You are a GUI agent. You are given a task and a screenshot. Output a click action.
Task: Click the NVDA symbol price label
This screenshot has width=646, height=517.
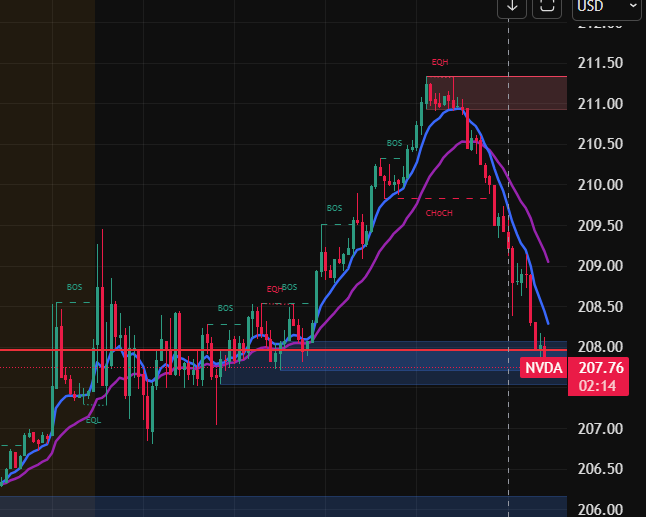[544, 368]
